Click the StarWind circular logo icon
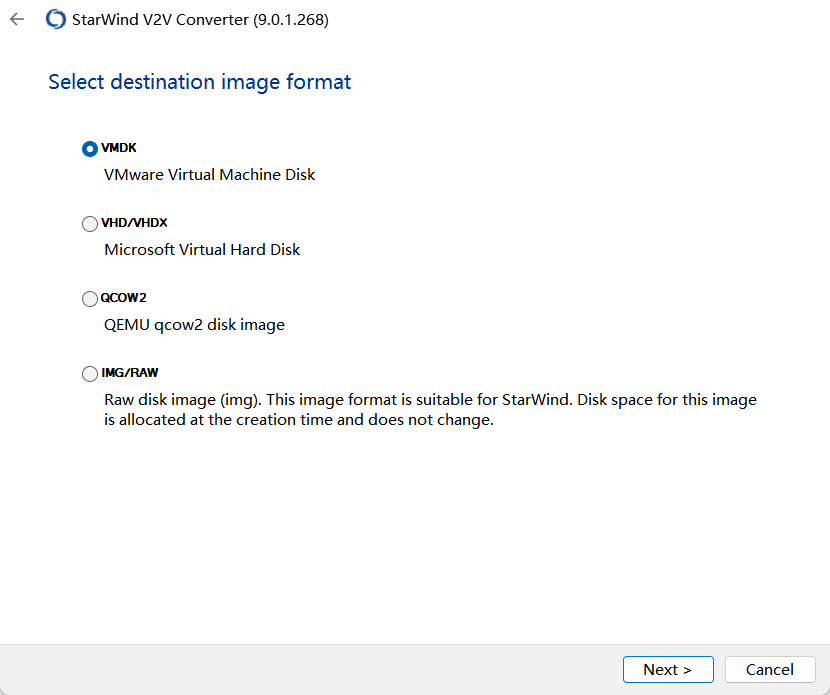The height and width of the screenshot is (695, 830). 56,20
